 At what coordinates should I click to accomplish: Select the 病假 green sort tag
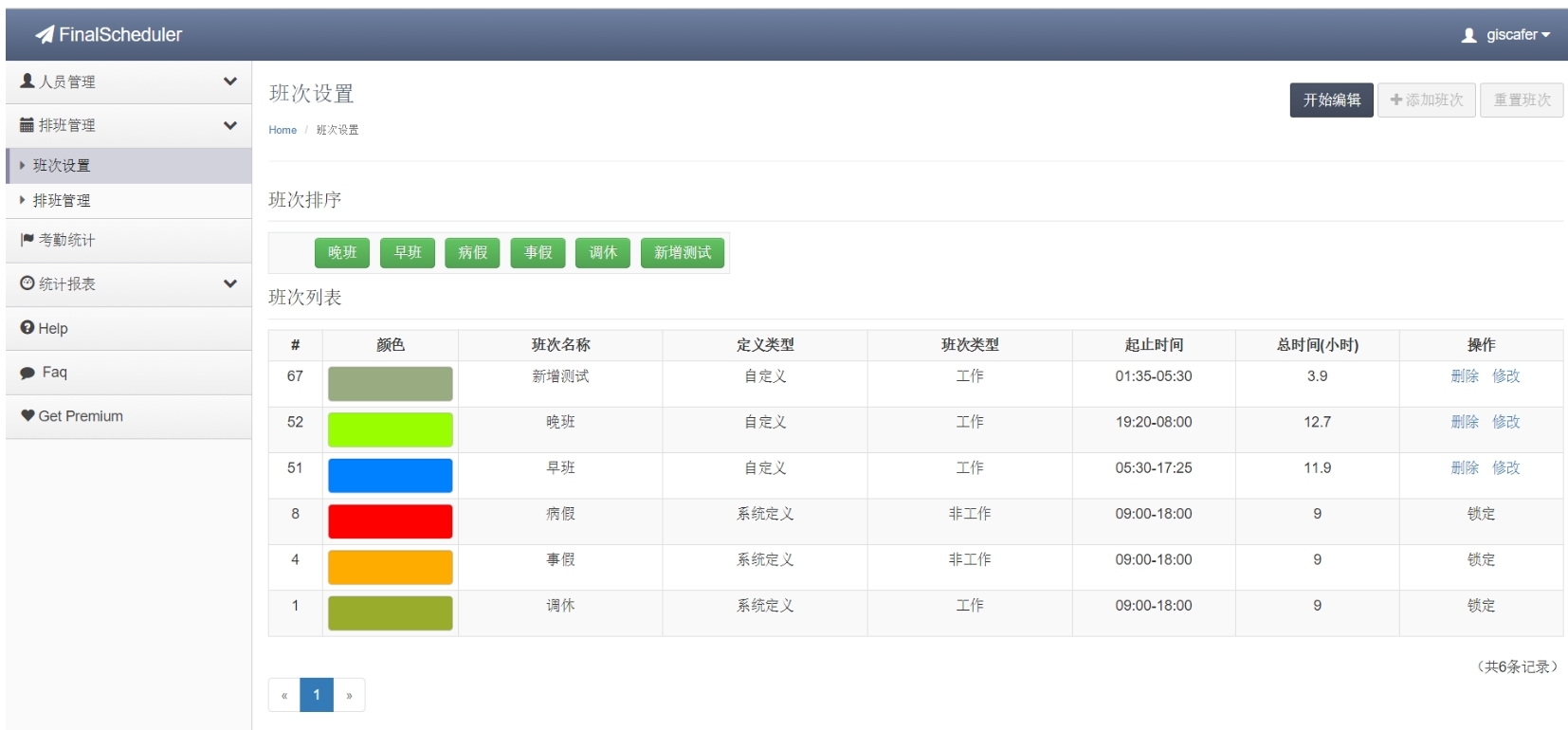click(x=472, y=252)
